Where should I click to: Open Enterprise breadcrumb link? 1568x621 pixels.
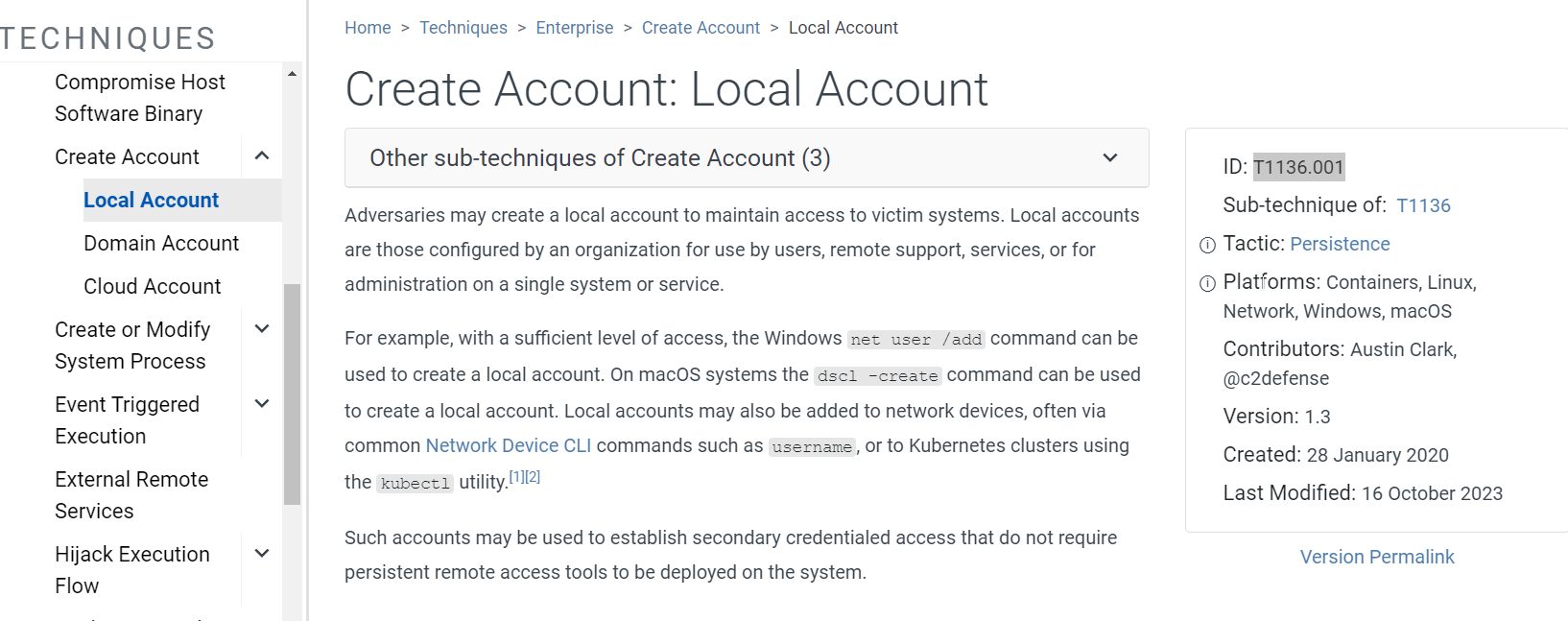(575, 28)
